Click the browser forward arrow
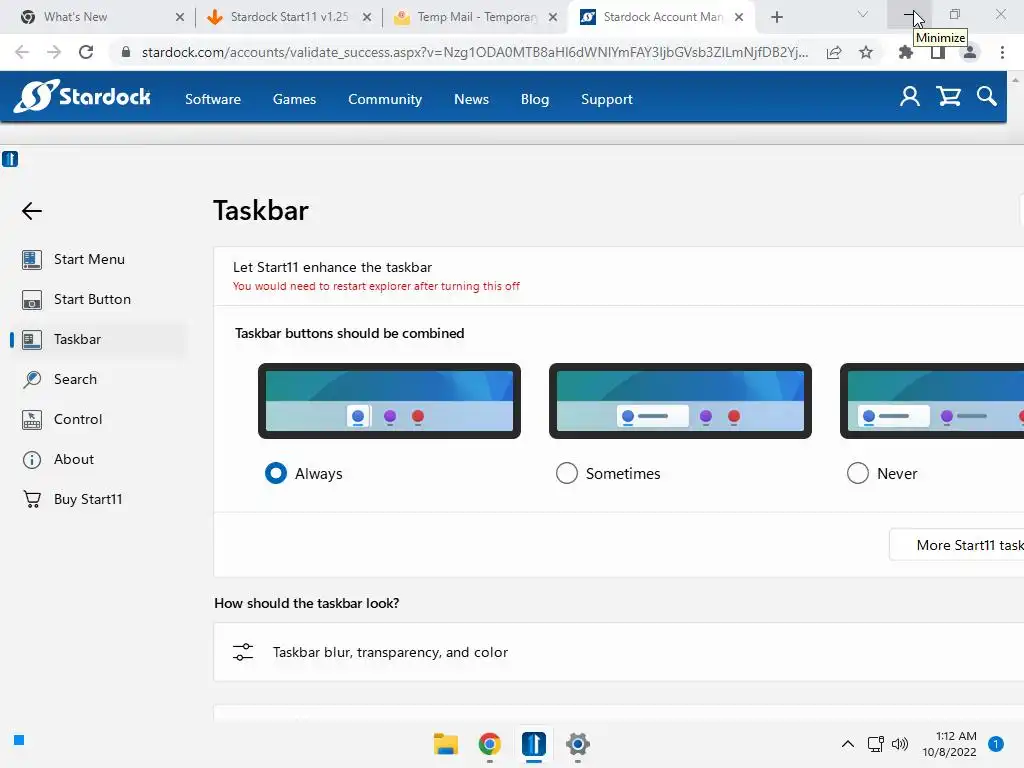The image size is (1024, 768). (x=54, y=52)
